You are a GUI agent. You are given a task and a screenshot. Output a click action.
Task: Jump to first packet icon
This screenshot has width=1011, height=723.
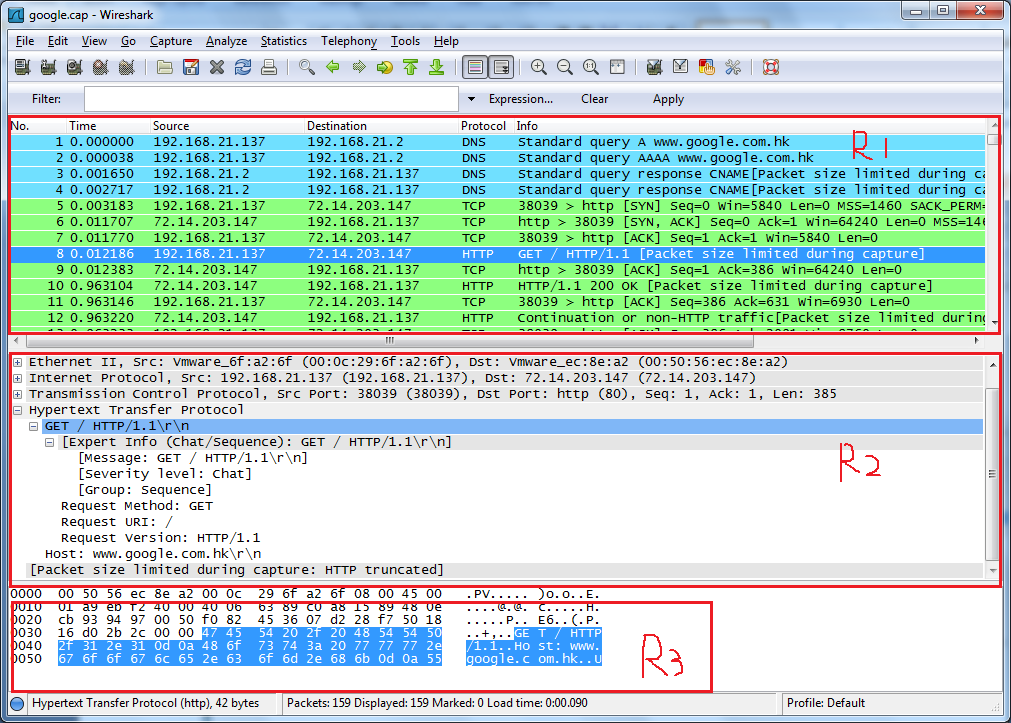[x=411, y=67]
